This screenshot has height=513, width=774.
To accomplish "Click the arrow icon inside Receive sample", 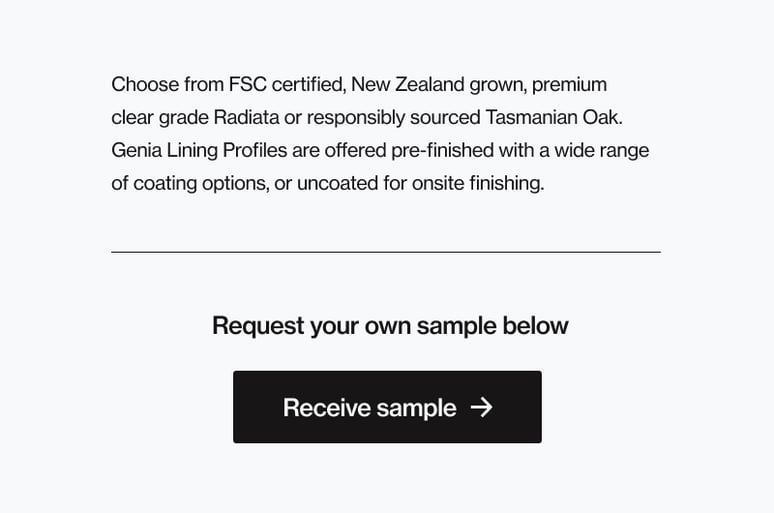I will 481,407.
